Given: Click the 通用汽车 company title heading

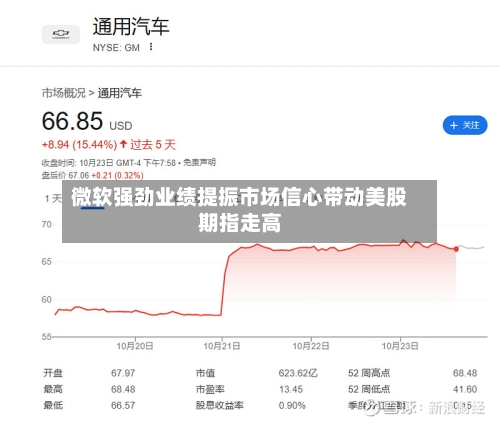Looking at the screenshot, I should (x=131, y=27).
